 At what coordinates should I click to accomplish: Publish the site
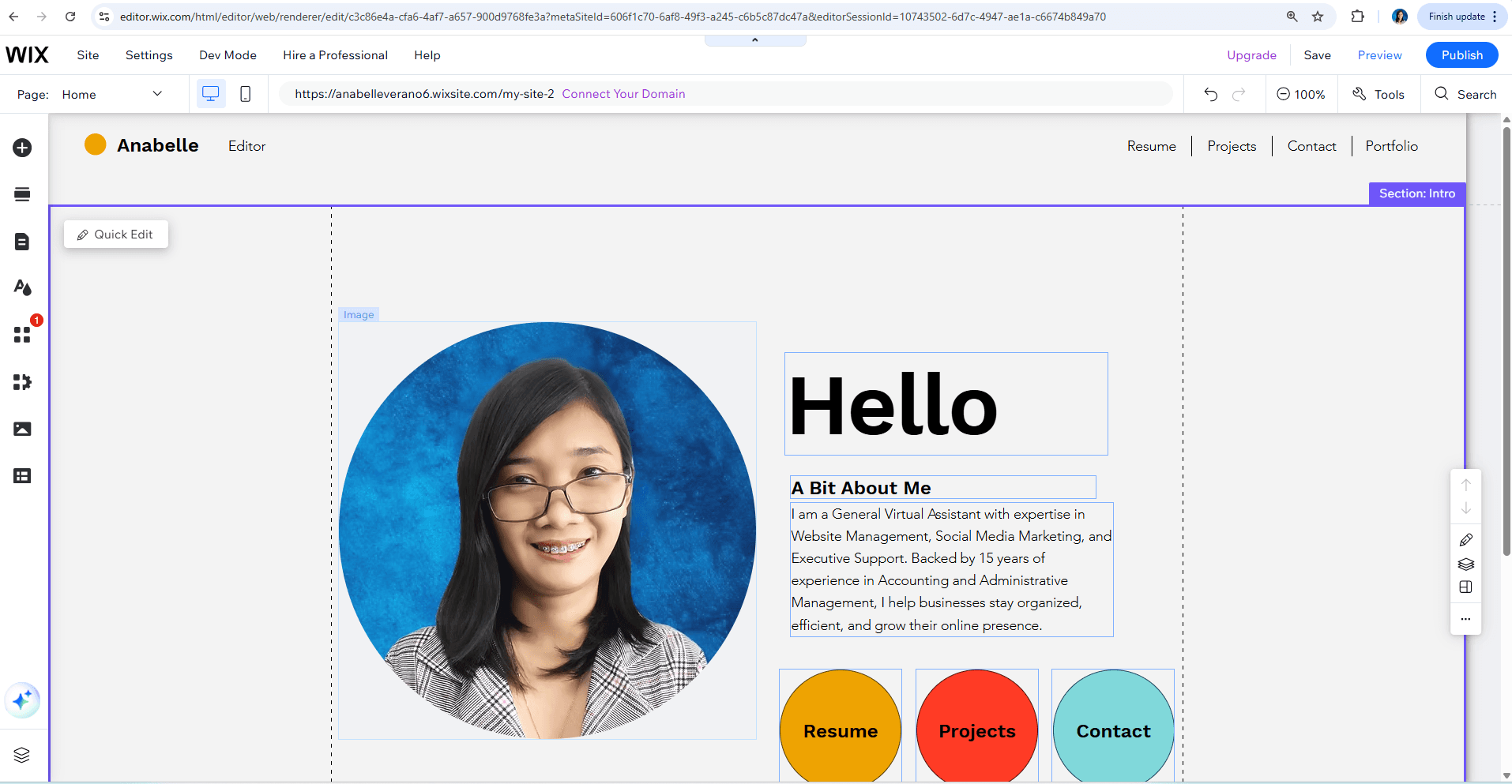coord(1461,54)
